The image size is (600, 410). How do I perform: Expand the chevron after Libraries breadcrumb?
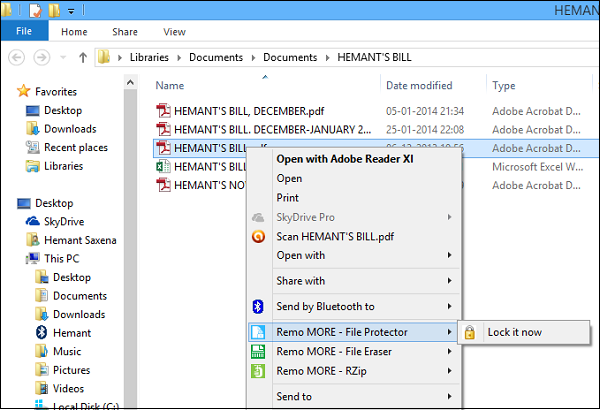(179, 58)
